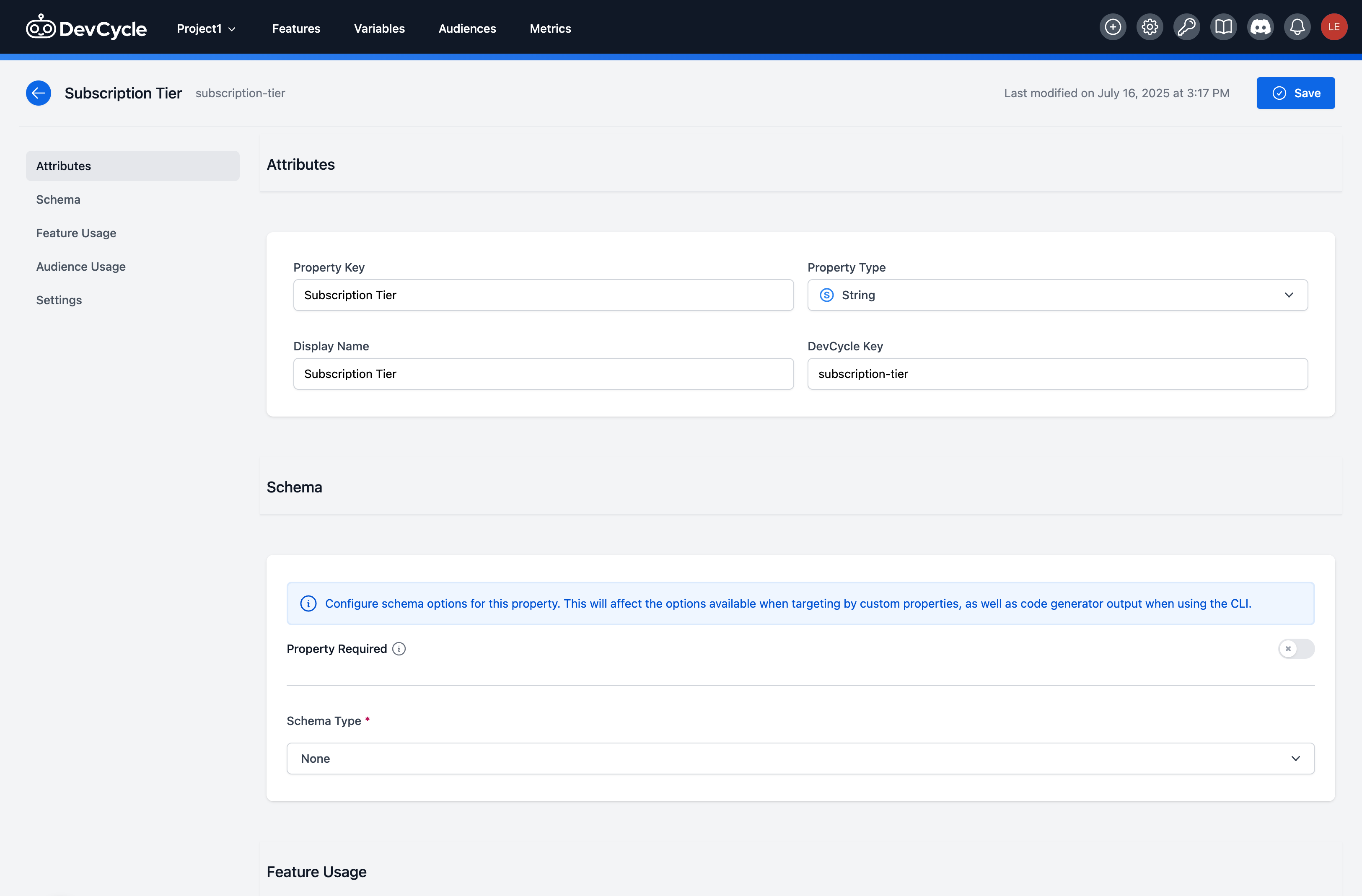Open the Property Type dropdown
Viewport: 1362px width, 896px height.
click(x=1289, y=295)
